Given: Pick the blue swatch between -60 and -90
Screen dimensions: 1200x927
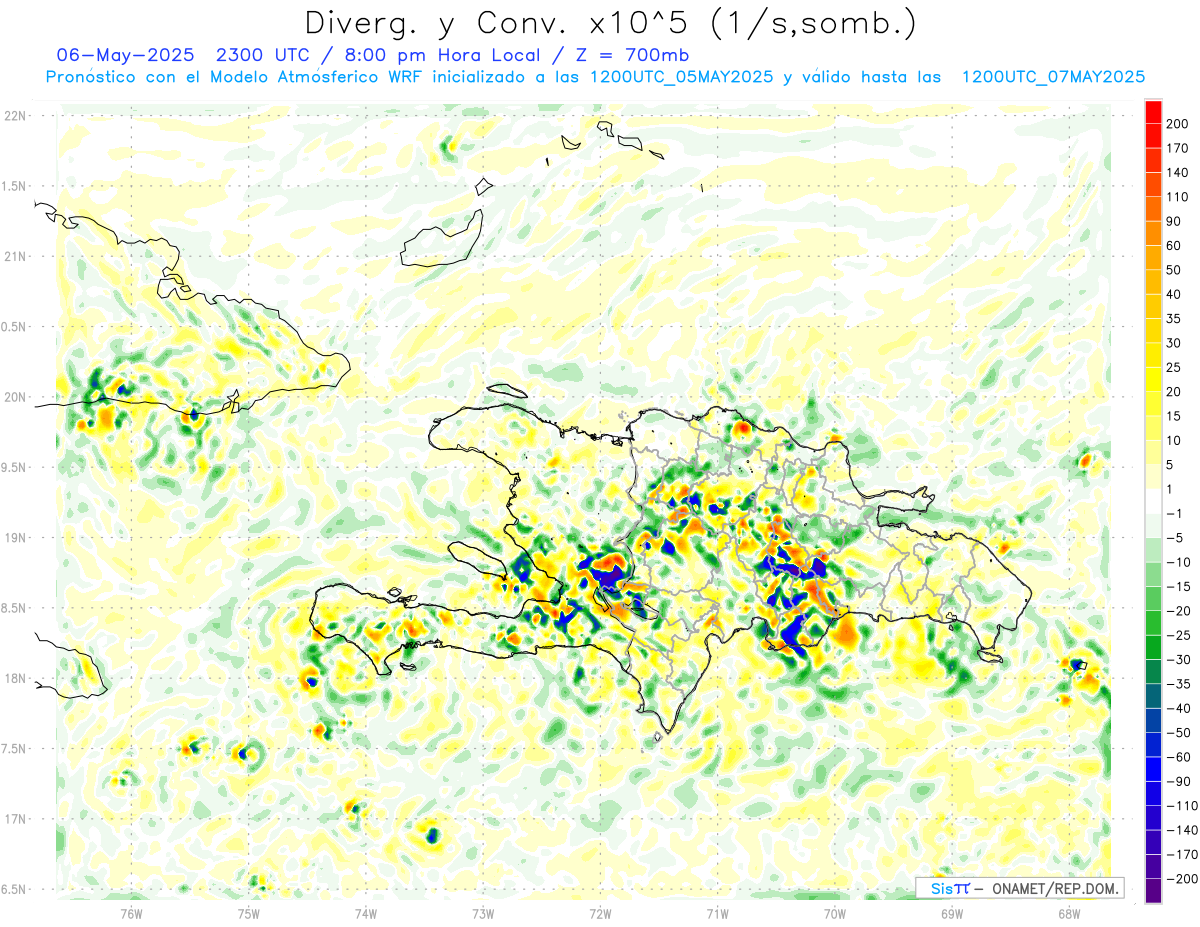Looking at the screenshot, I should click(x=1153, y=769).
